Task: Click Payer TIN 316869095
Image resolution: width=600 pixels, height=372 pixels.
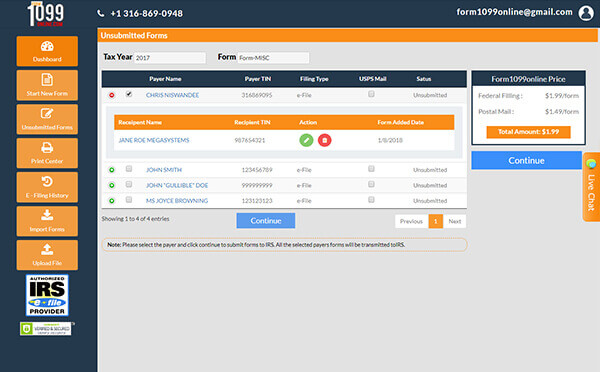Action: point(257,95)
